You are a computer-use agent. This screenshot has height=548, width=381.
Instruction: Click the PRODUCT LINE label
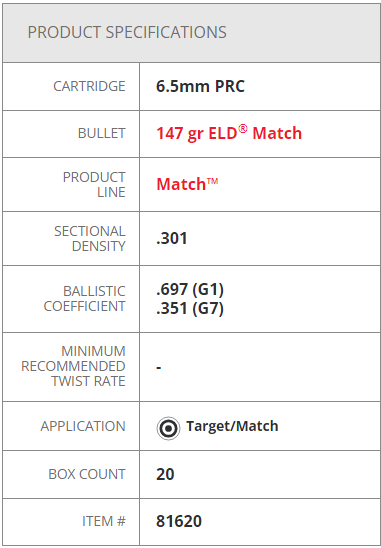pos(94,185)
